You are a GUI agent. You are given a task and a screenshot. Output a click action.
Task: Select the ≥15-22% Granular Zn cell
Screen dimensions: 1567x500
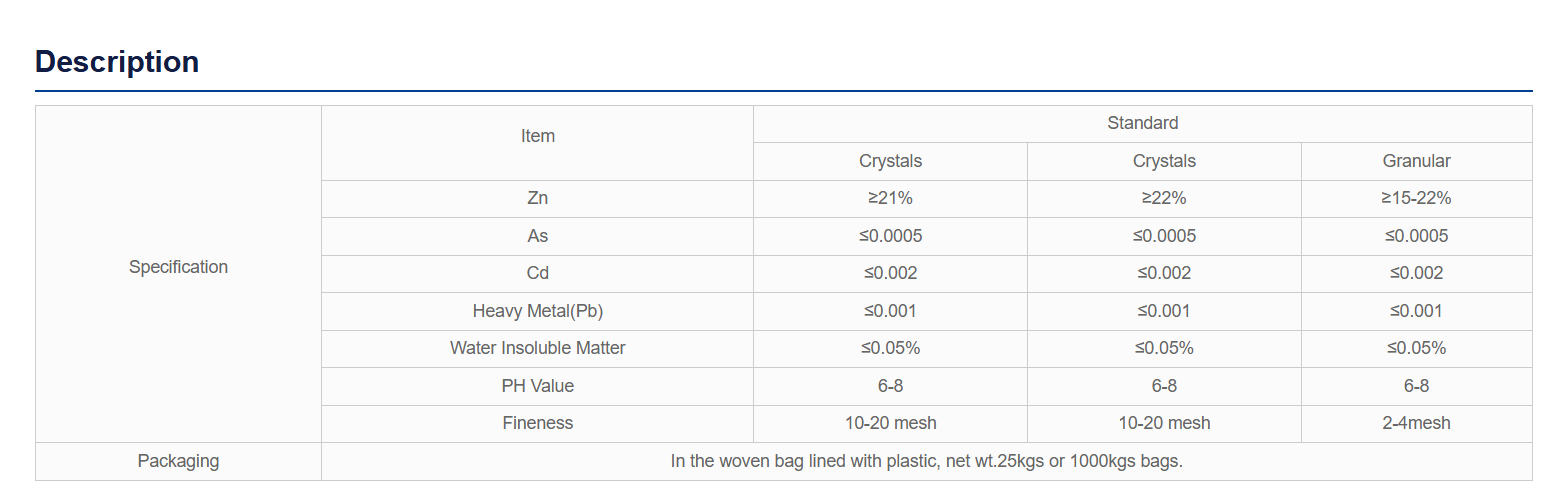click(x=1417, y=198)
